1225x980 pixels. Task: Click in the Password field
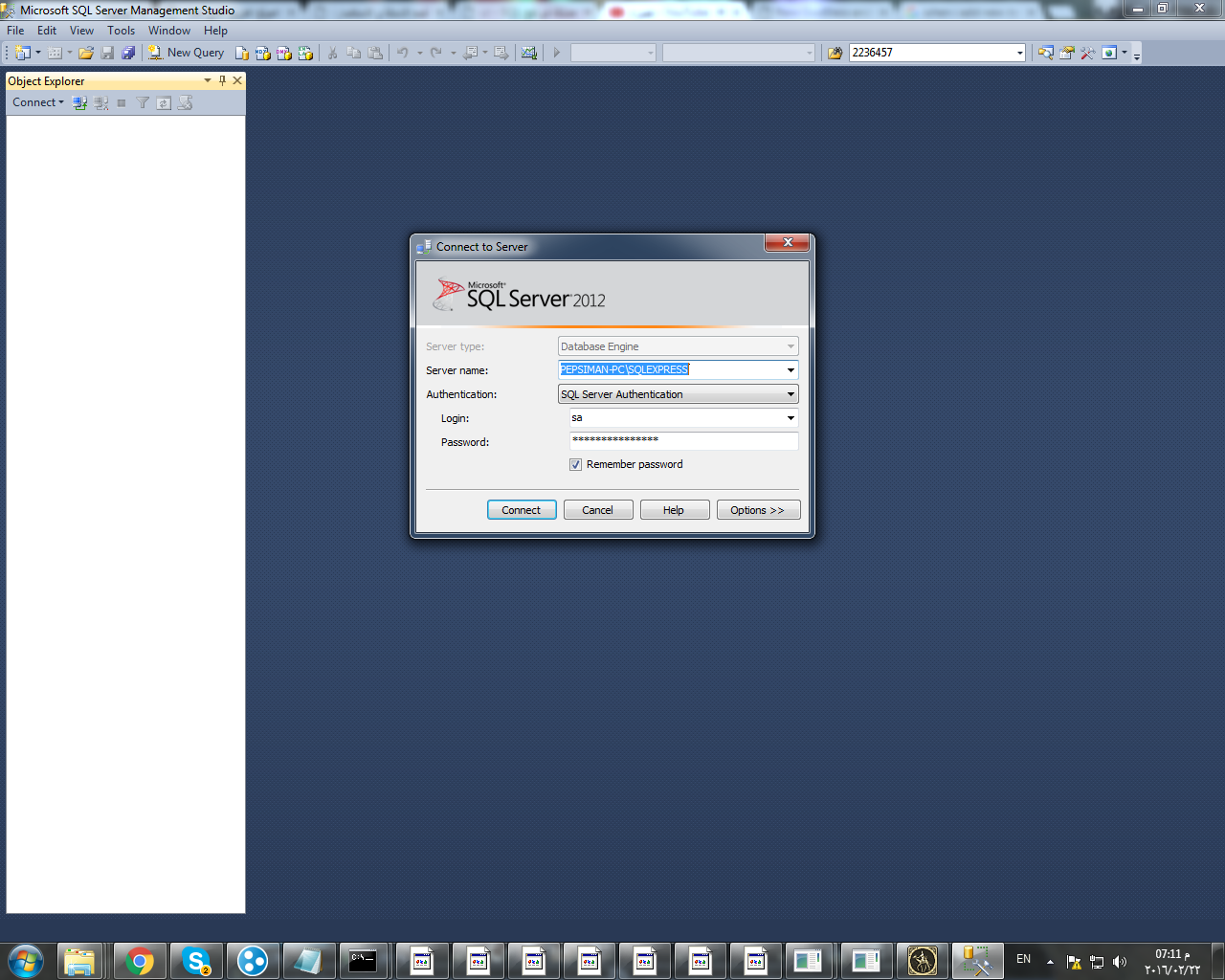click(x=684, y=440)
